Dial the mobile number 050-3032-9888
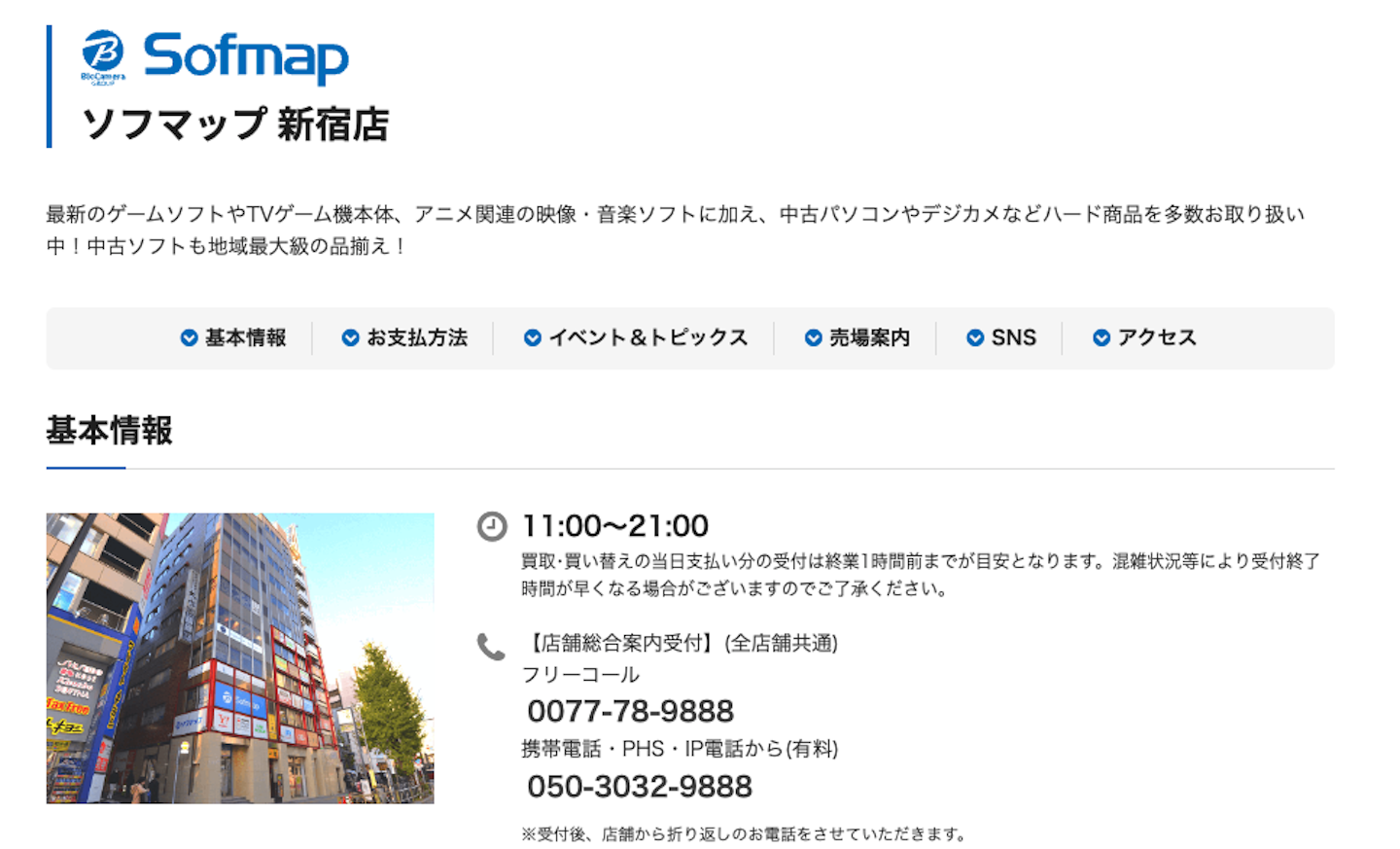This screenshot has width=1400, height=849. click(639, 786)
